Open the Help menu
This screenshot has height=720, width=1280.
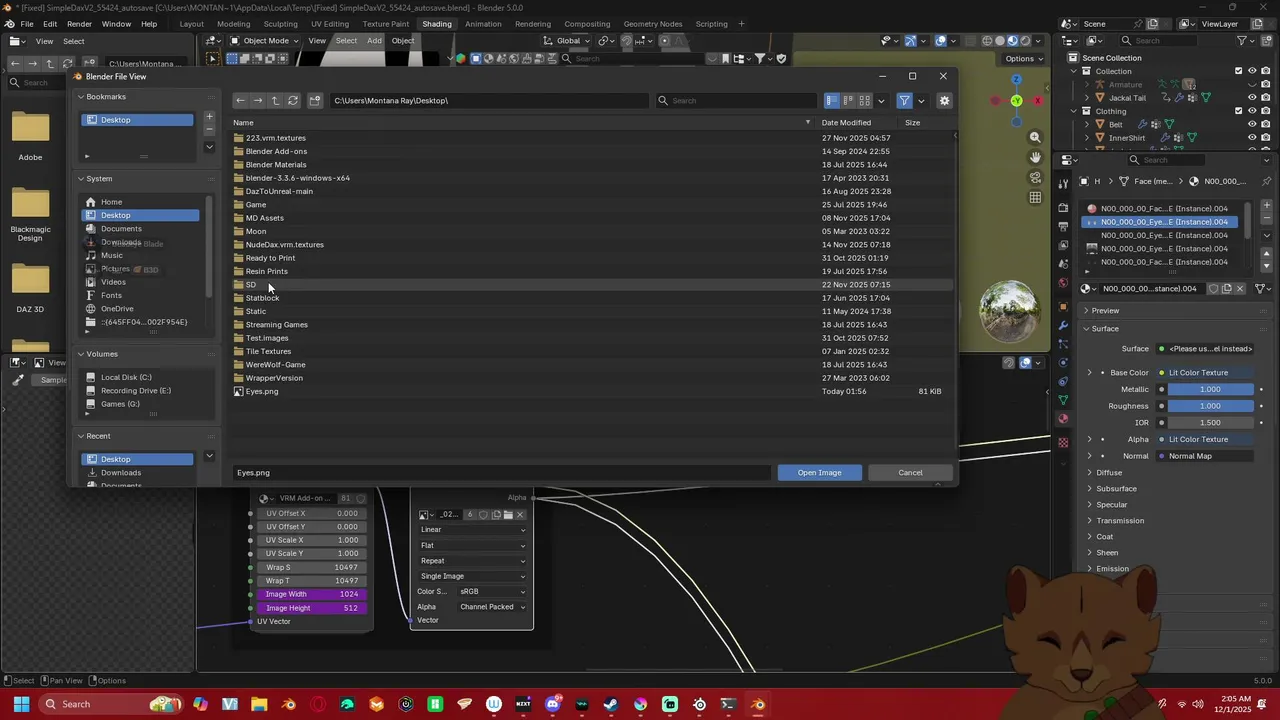(149, 24)
